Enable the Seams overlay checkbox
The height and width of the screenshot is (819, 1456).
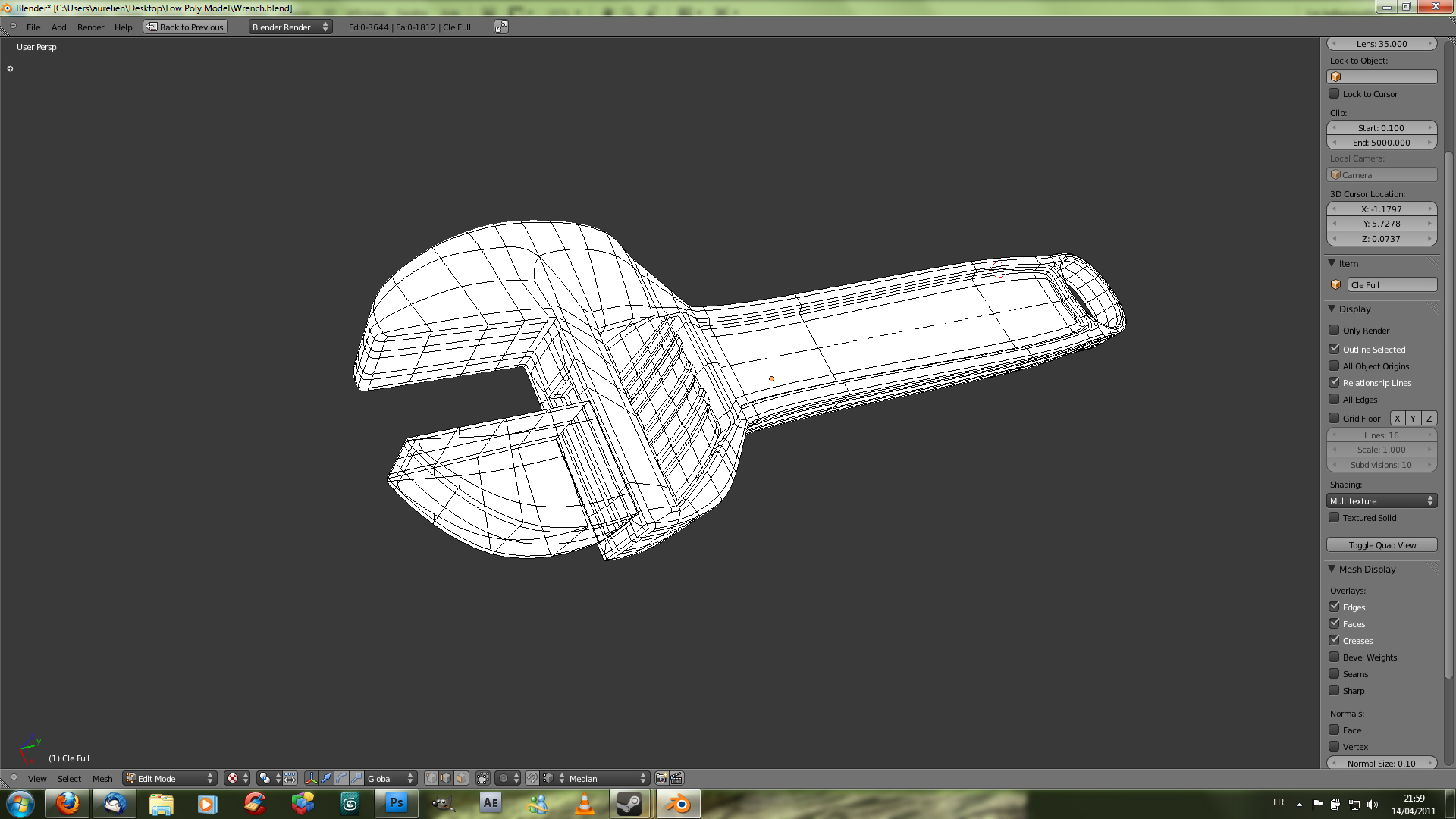click(x=1334, y=673)
